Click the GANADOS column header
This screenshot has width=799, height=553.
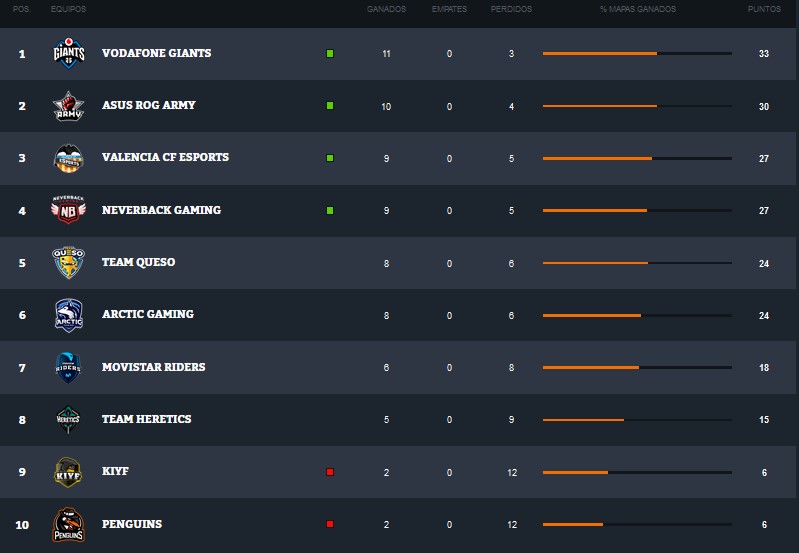386,9
